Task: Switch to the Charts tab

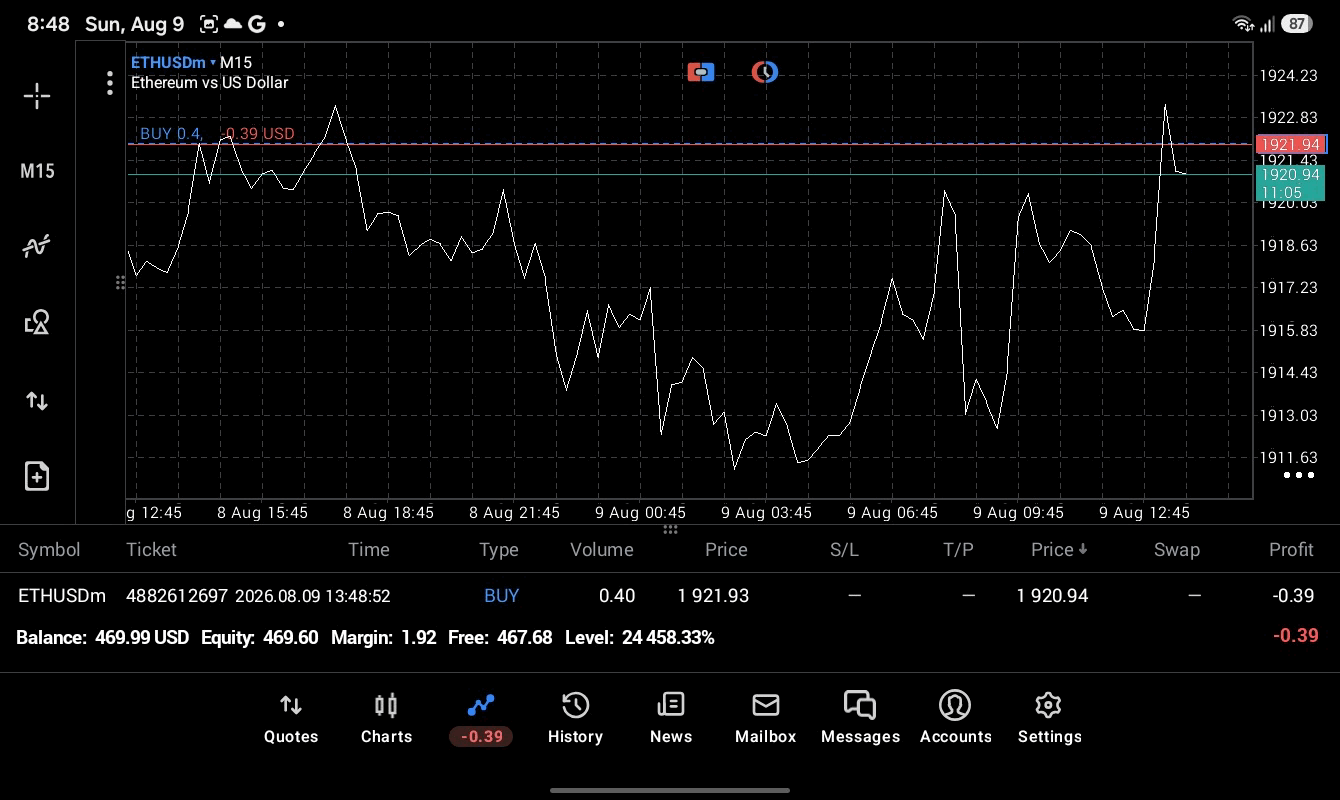Action: tap(386, 718)
